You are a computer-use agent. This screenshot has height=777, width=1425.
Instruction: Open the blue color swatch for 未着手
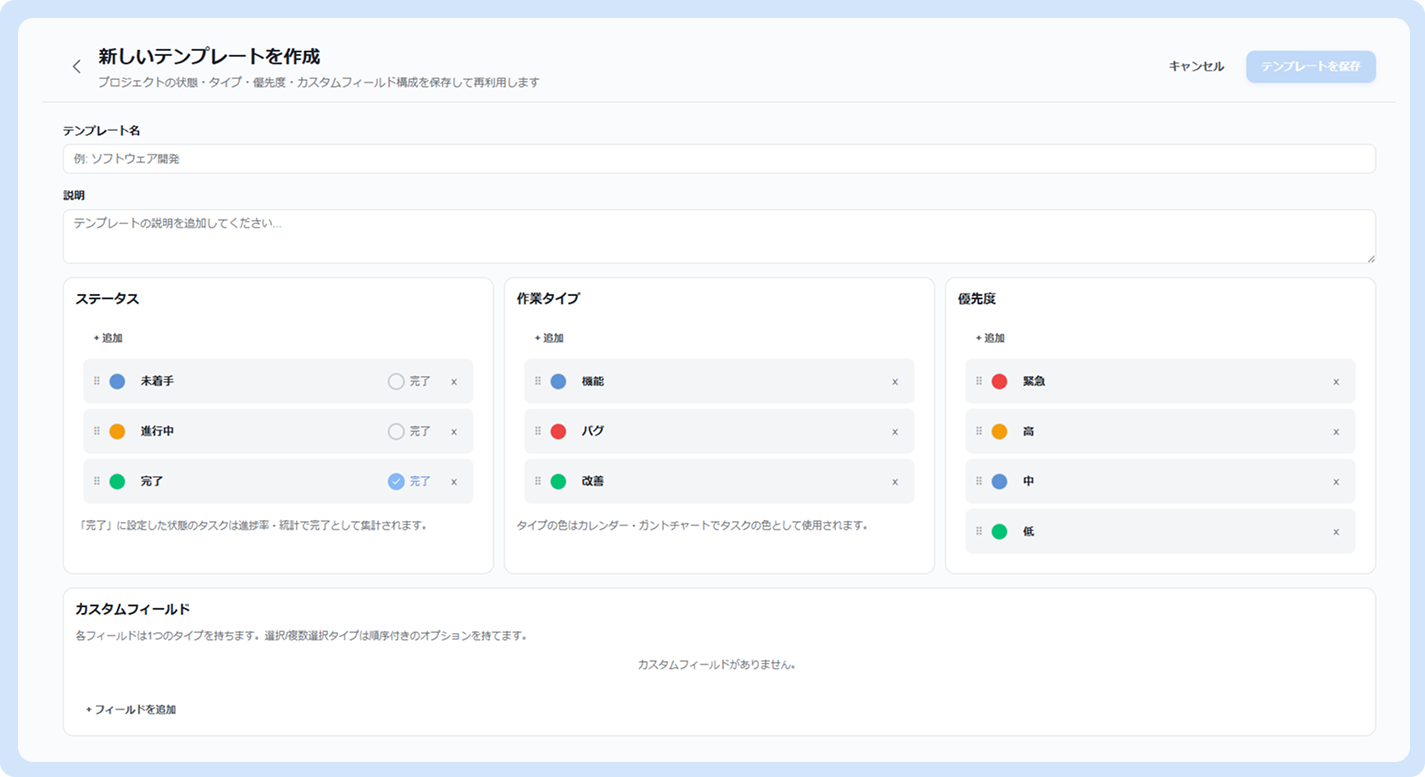click(x=117, y=381)
